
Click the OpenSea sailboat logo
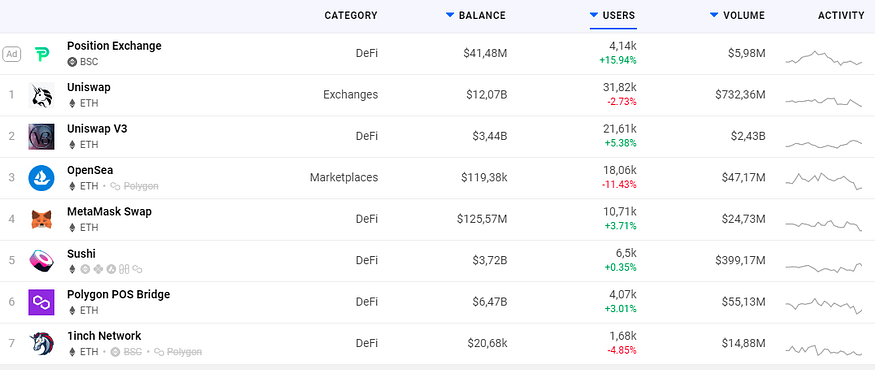41,178
